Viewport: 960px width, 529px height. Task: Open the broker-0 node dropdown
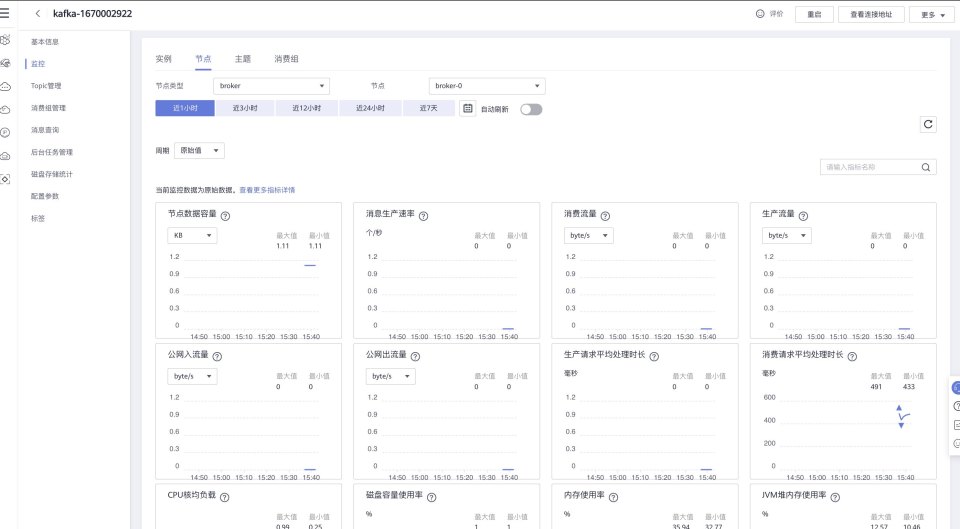(x=487, y=86)
